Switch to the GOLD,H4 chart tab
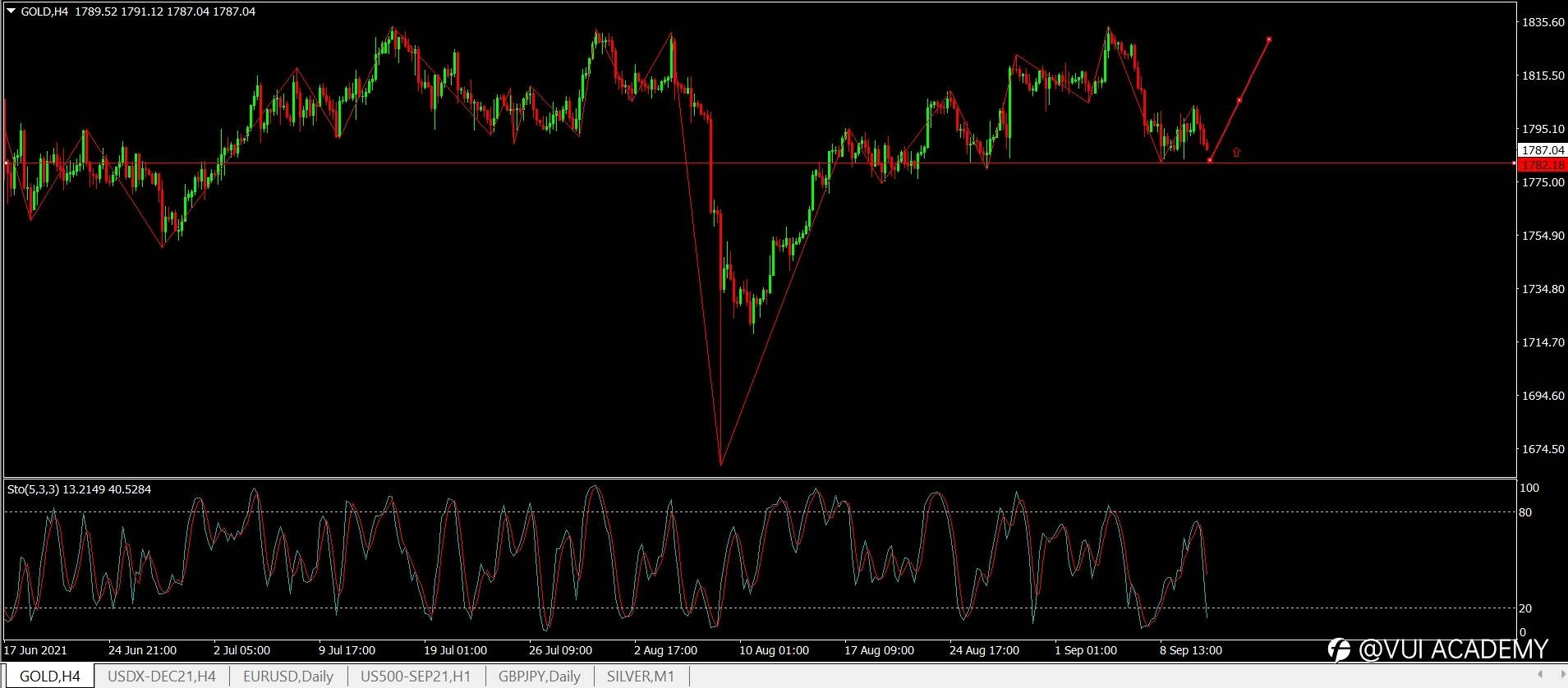This screenshot has width=1568, height=688. pos(49,677)
